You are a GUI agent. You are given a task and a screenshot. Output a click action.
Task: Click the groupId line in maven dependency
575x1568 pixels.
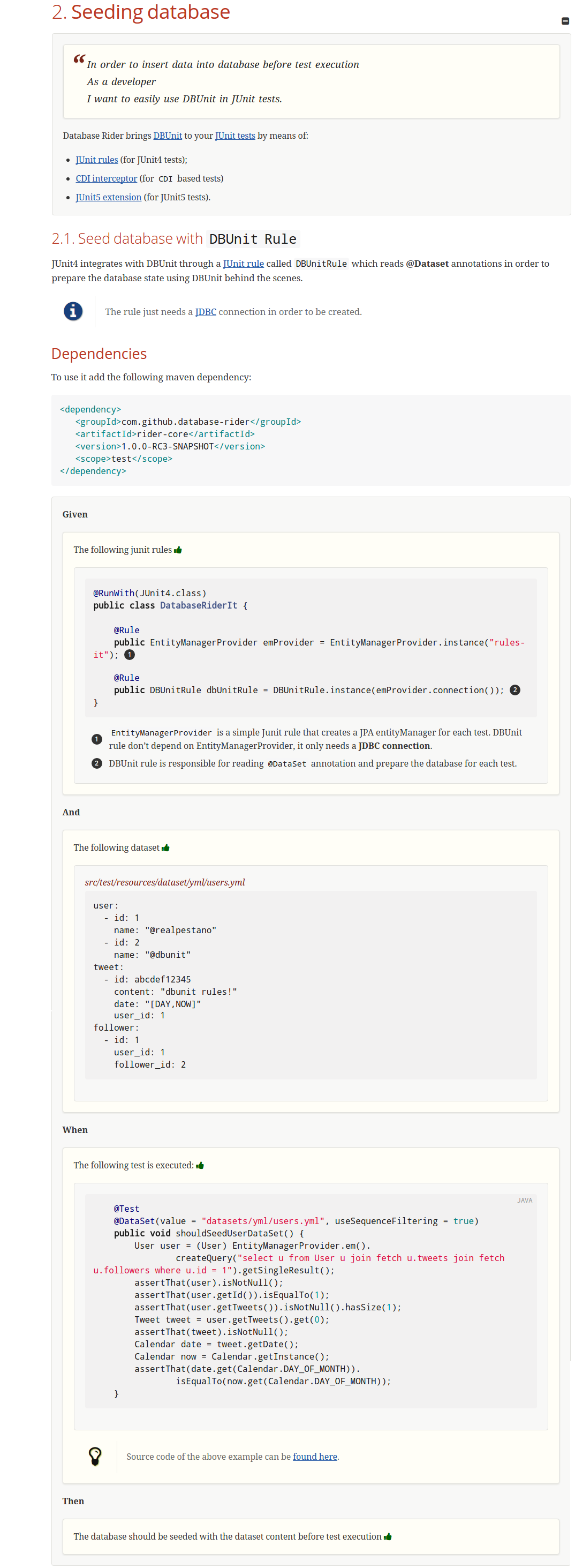pyautogui.click(x=188, y=423)
